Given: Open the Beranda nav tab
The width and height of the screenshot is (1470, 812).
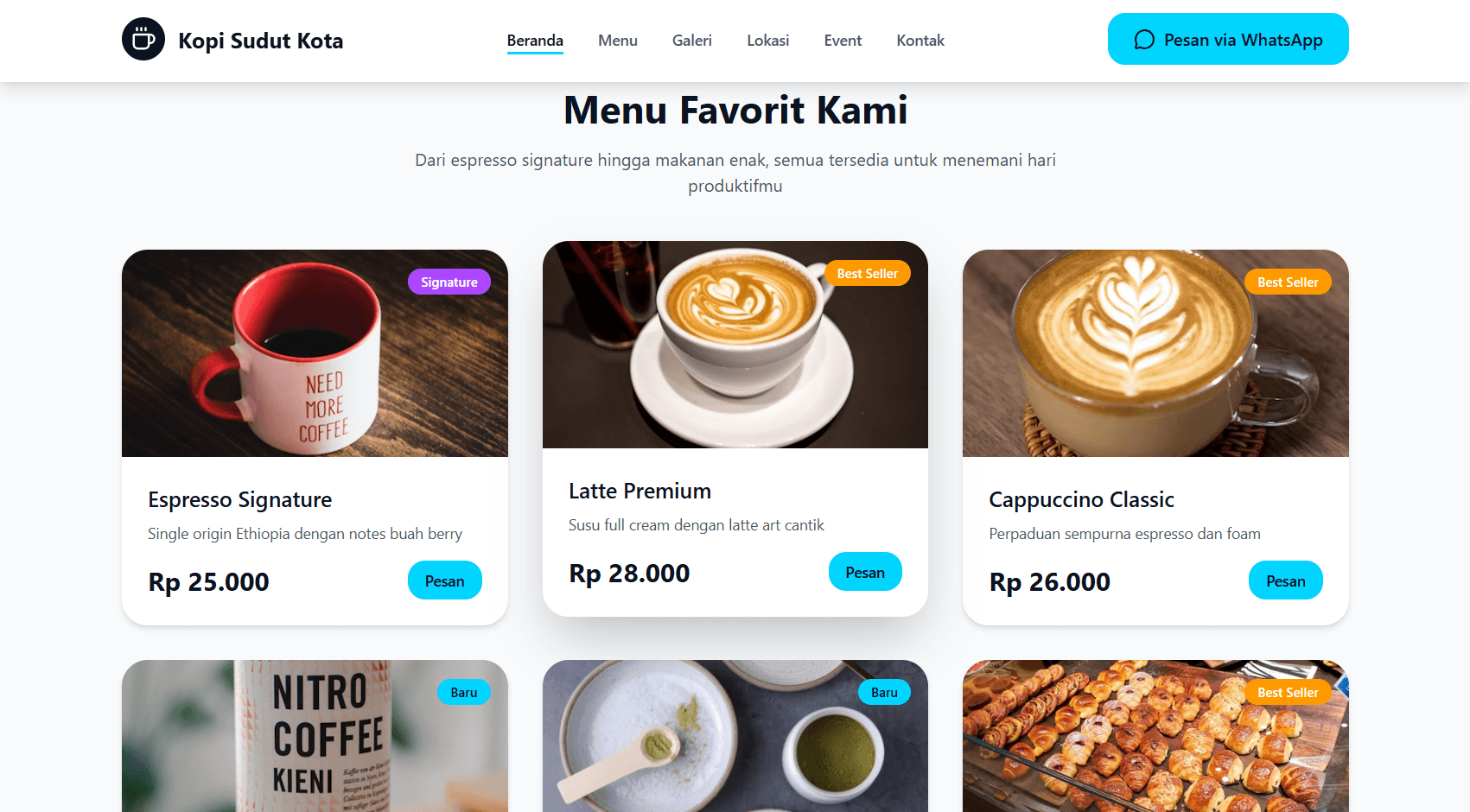Looking at the screenshot, I should [535, 41].
